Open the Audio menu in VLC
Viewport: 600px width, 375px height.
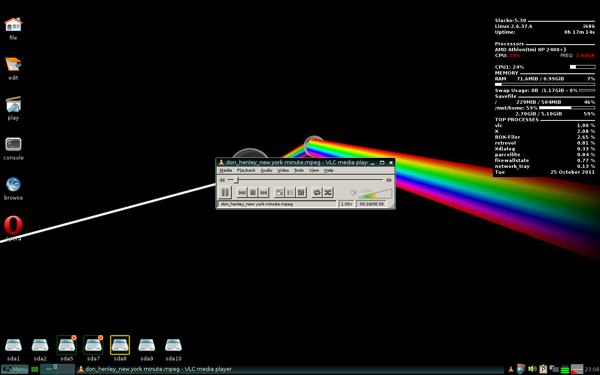coord(266,170)
